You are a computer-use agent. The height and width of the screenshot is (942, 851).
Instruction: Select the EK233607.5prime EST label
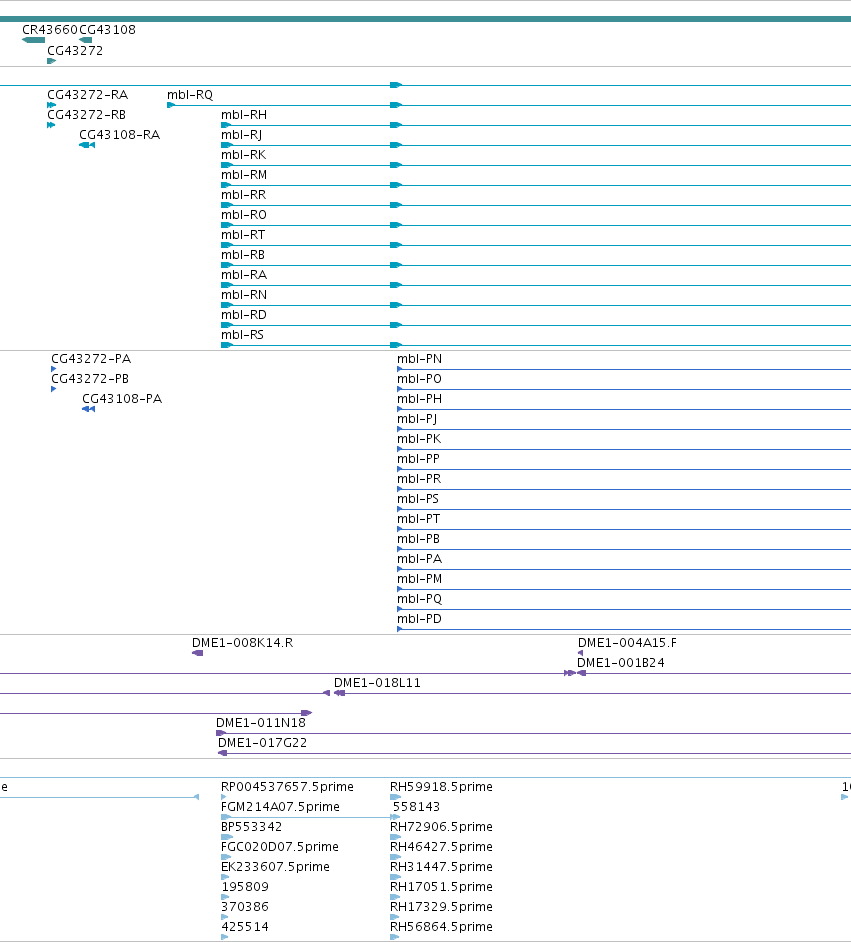point(275,867)
